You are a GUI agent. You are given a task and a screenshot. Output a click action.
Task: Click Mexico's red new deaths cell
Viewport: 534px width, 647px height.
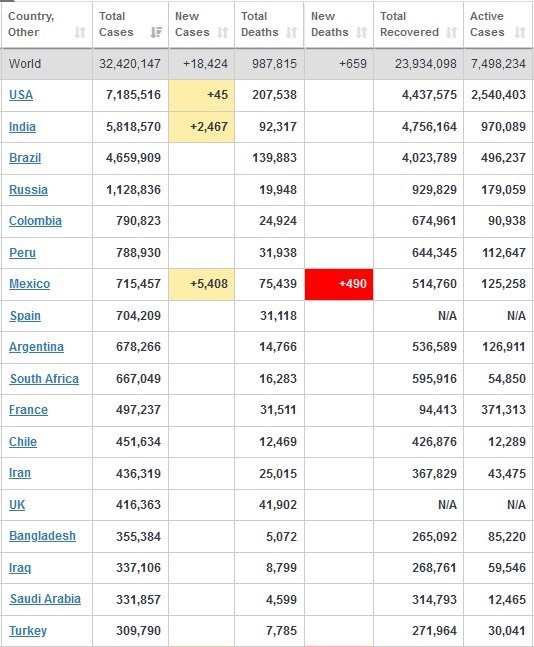pos(339,284)
